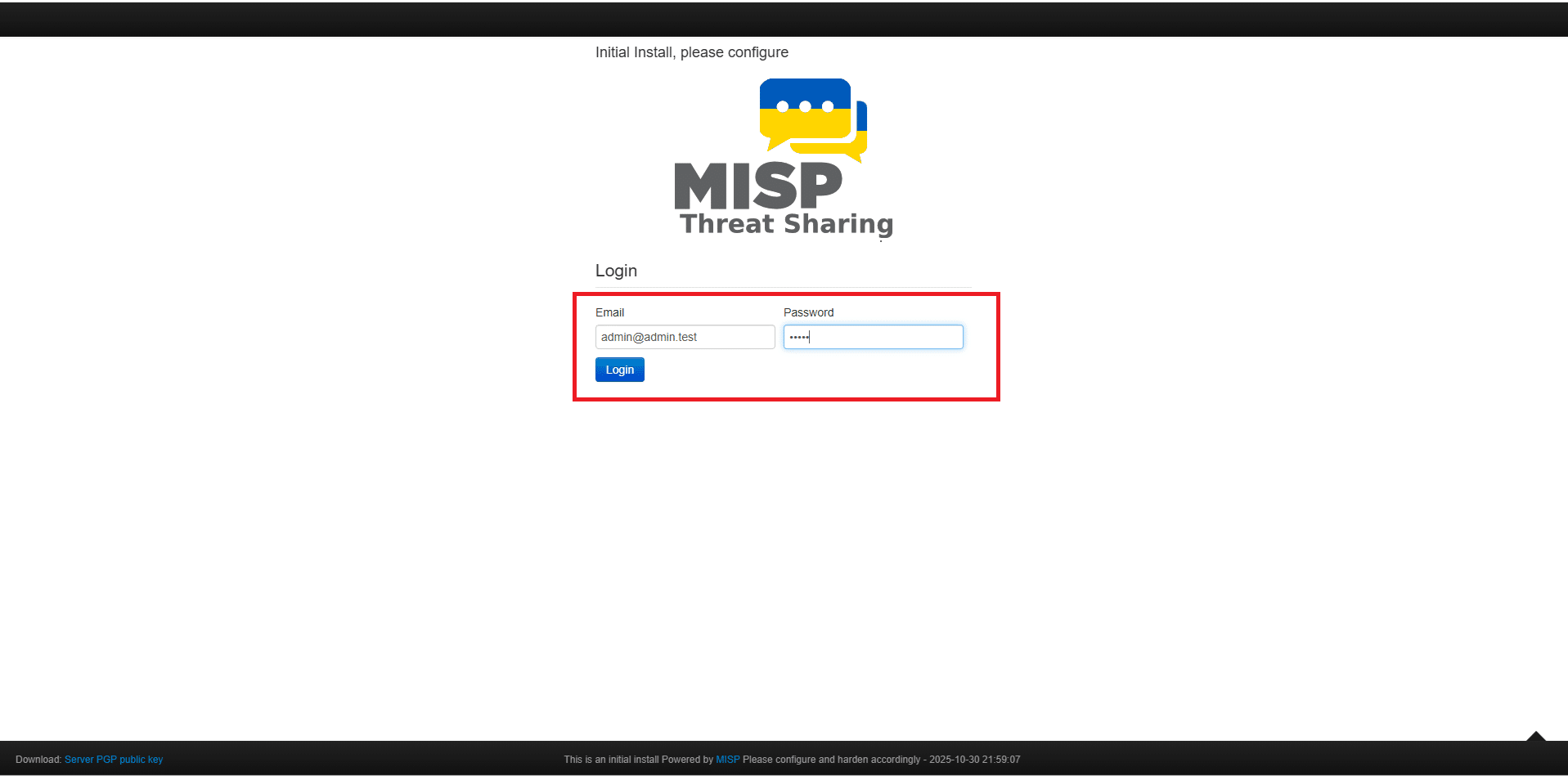The height and width of the screenshot is (776, 1568).
Task: Click the smaller rear speech bubble tail
Action: click(855, 157)
